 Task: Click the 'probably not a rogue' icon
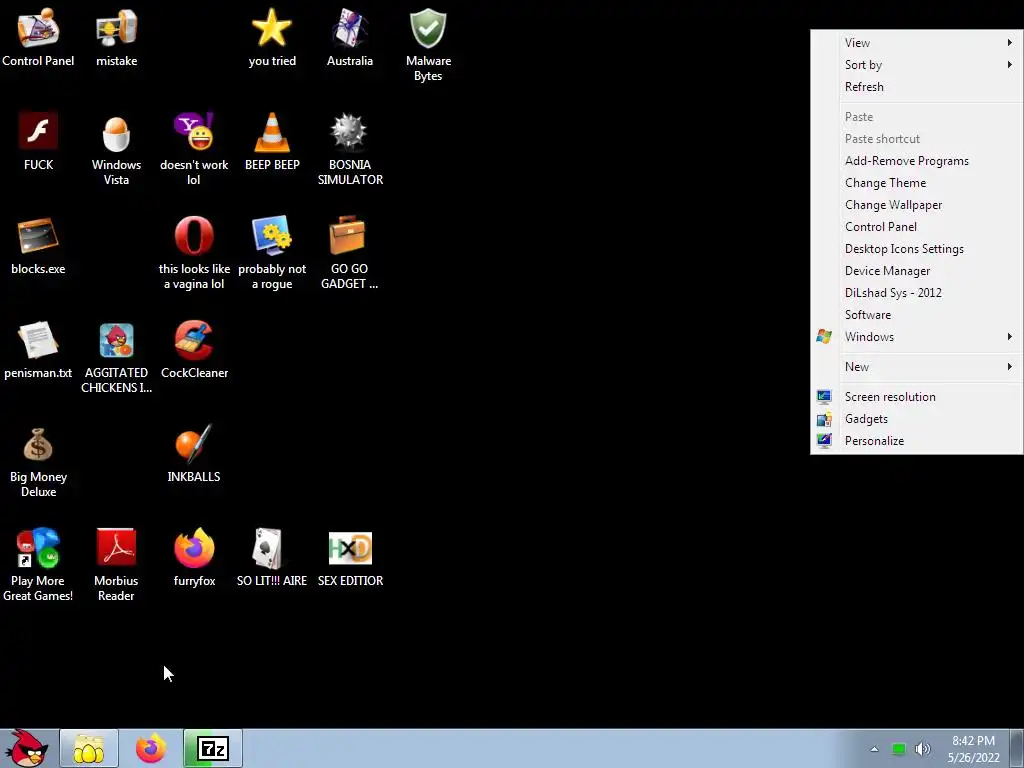[x=272, y=253]
